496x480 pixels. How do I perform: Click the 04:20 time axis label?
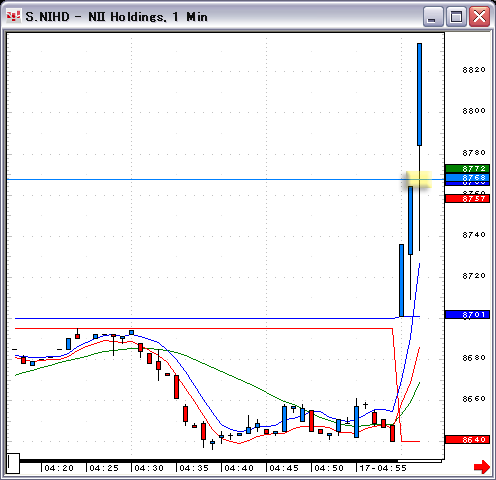59,468
